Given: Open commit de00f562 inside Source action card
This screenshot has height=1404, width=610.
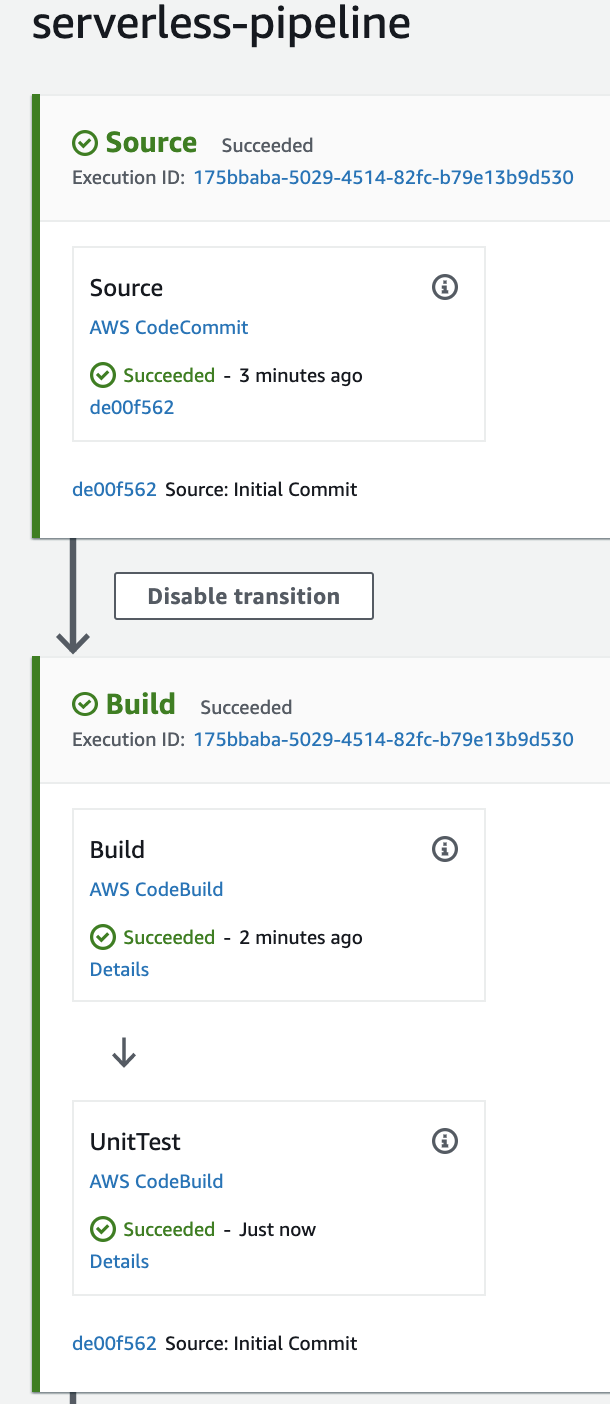Looking at the screenshot, I should pos(132,408).
